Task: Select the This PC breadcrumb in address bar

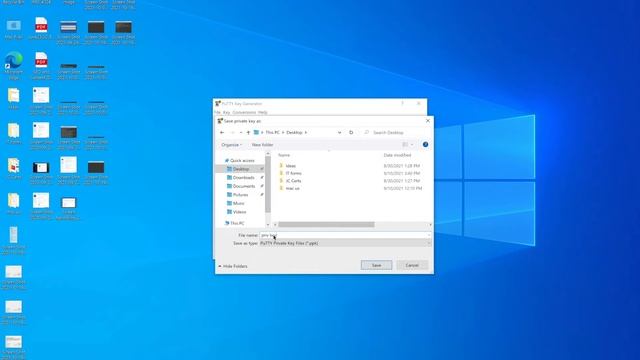Action: coord(272,133)
